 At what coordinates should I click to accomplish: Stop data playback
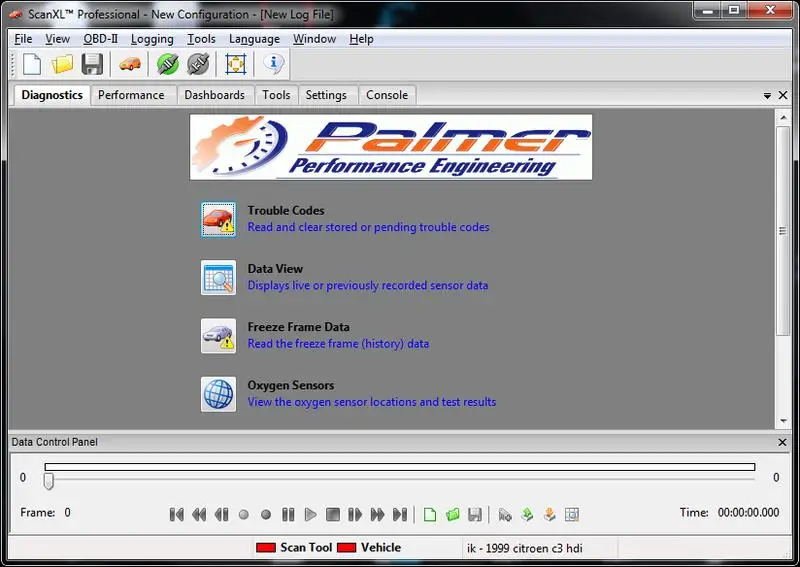pyautogui.click(x=333, y=514)
